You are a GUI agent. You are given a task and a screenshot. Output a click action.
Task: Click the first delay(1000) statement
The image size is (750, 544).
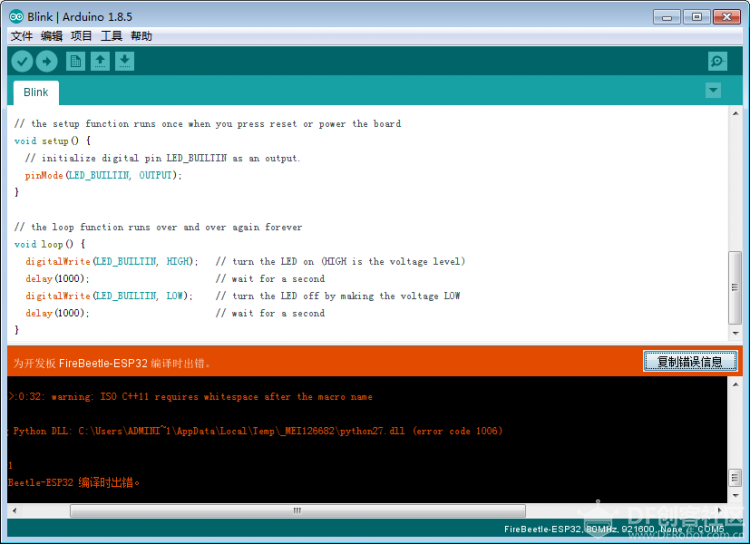pos(57,278)
